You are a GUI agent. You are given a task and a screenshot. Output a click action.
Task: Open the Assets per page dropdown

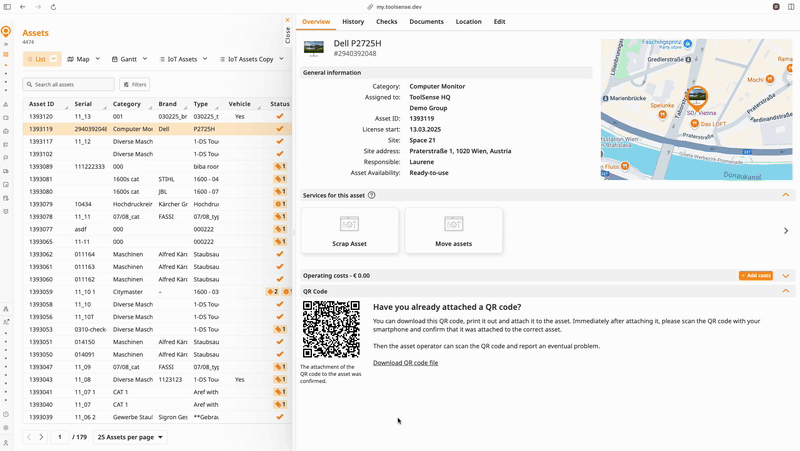click(x=131, y=437)
